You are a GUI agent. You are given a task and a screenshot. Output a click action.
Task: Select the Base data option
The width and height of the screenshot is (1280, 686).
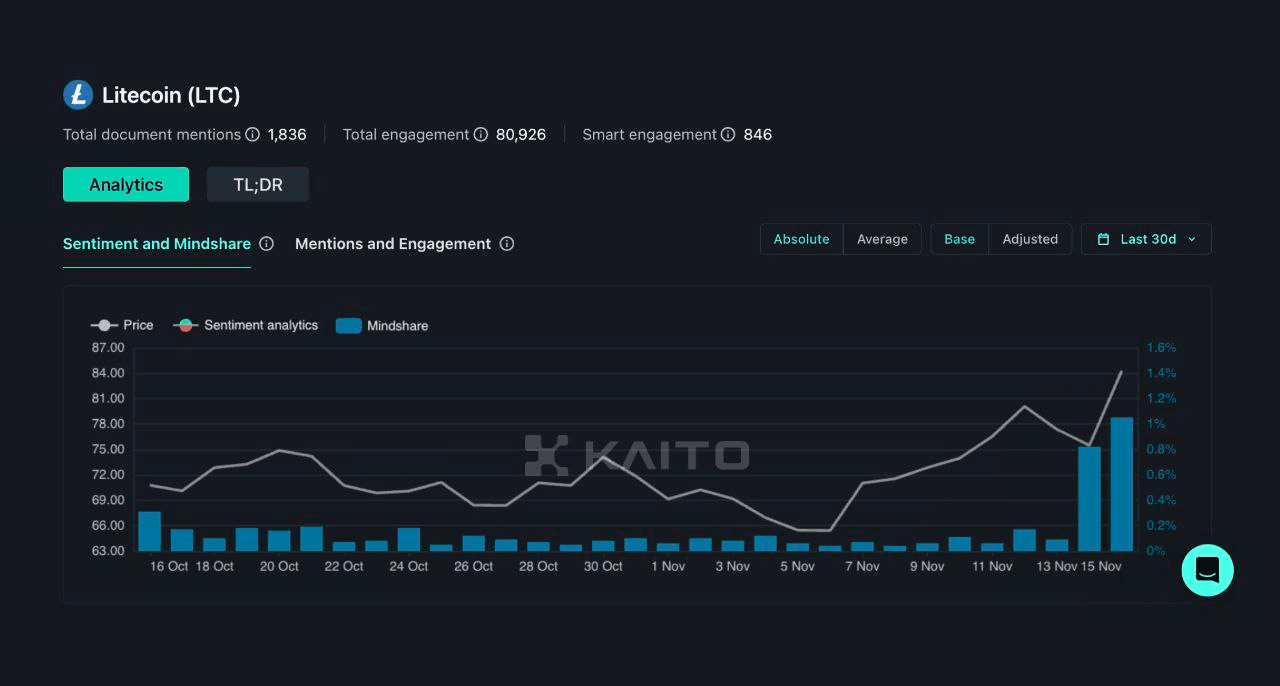pos(960,239)
